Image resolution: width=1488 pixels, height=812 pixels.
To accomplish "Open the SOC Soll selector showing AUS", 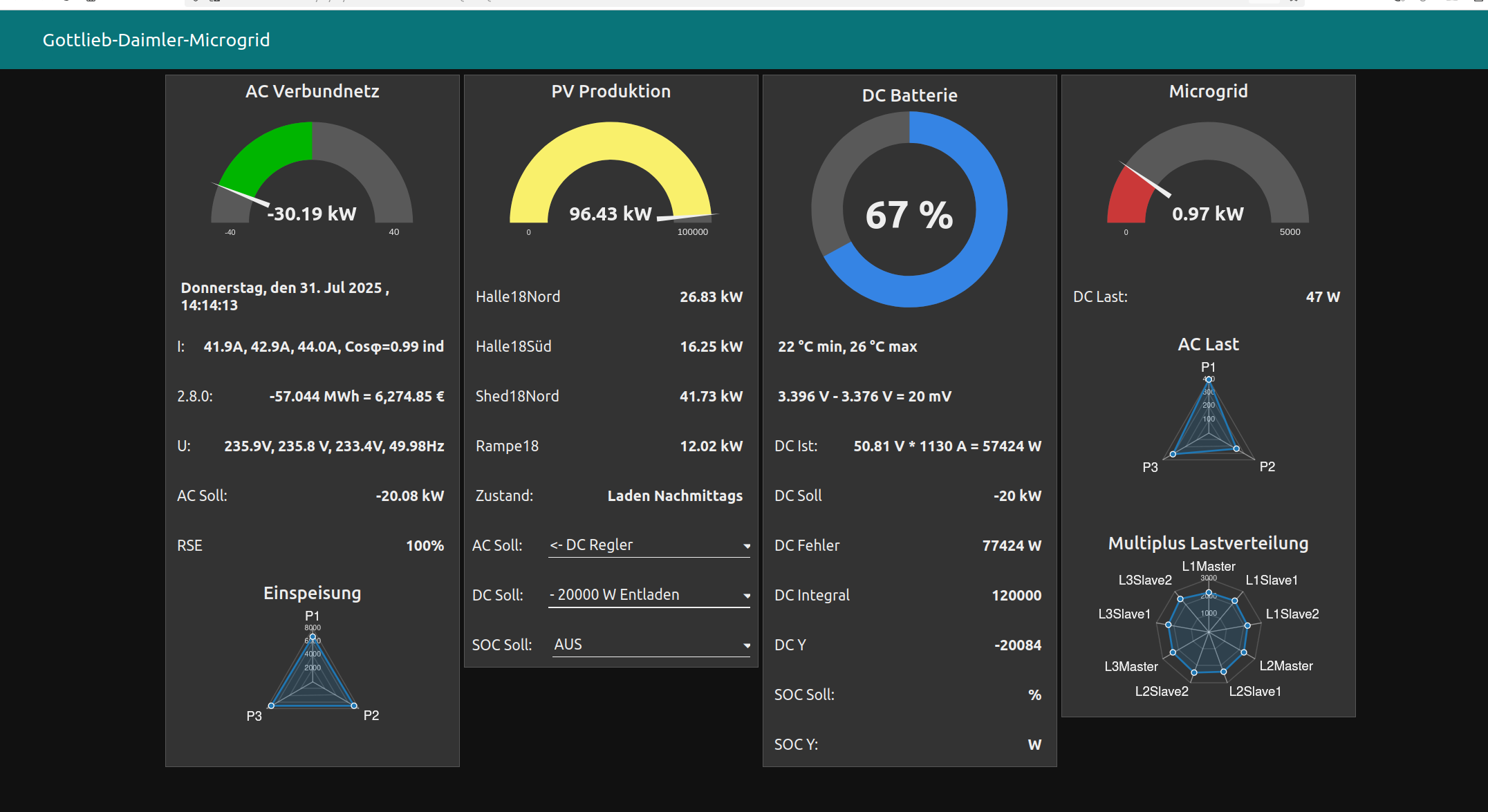I will (650, 645).
